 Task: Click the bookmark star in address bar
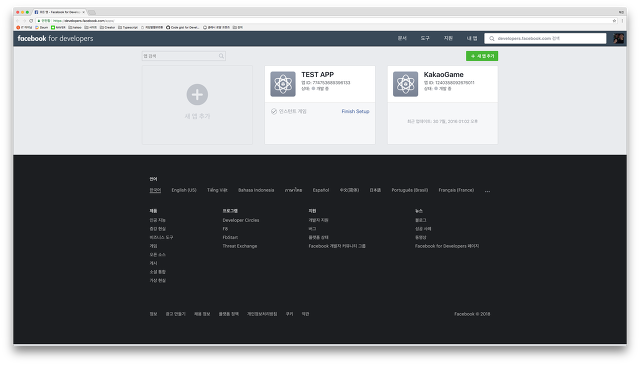(614, 20)
